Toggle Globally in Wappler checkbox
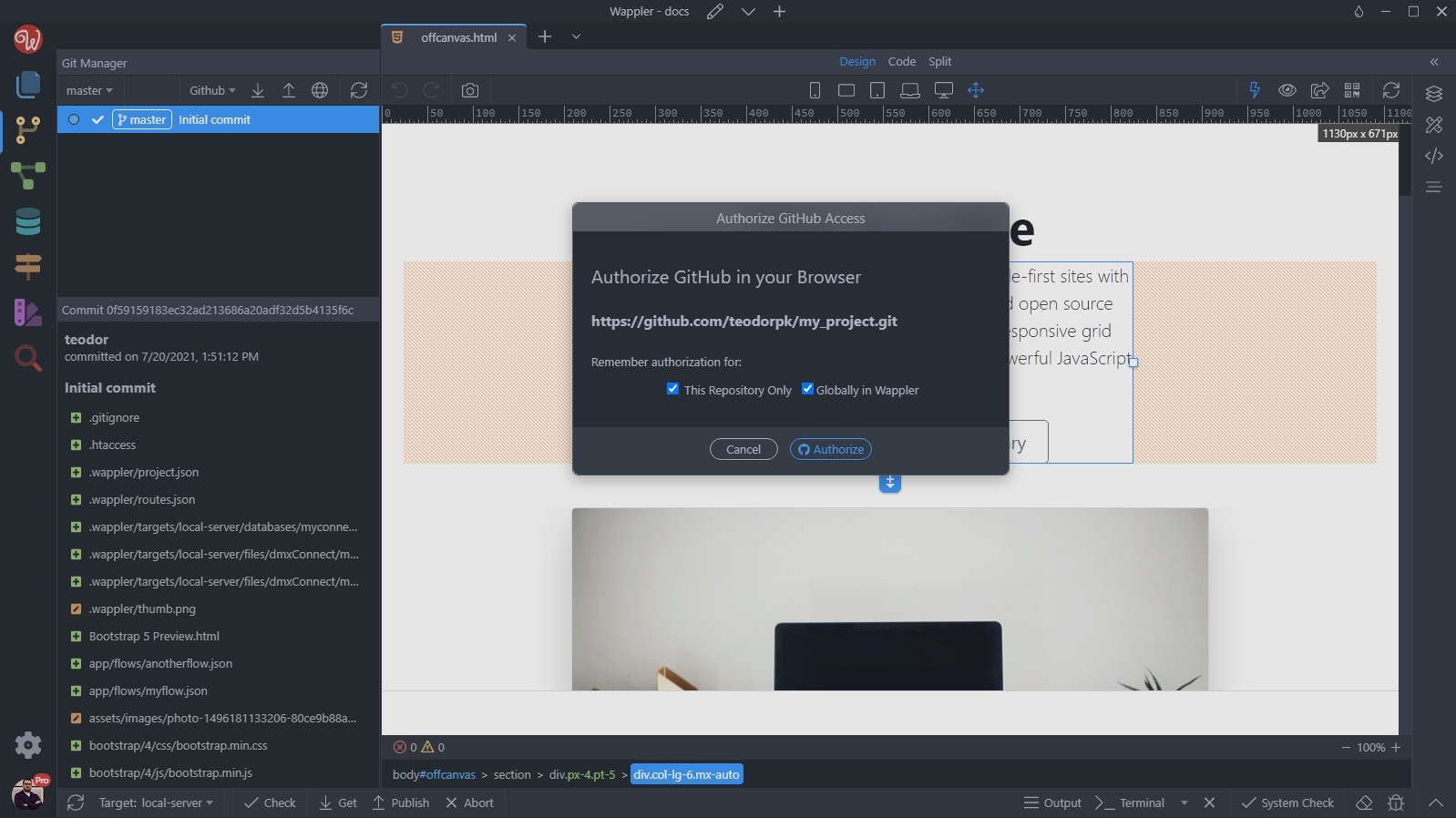The width and height of the screenshot is (1456, 818). (x=807, y=389)
